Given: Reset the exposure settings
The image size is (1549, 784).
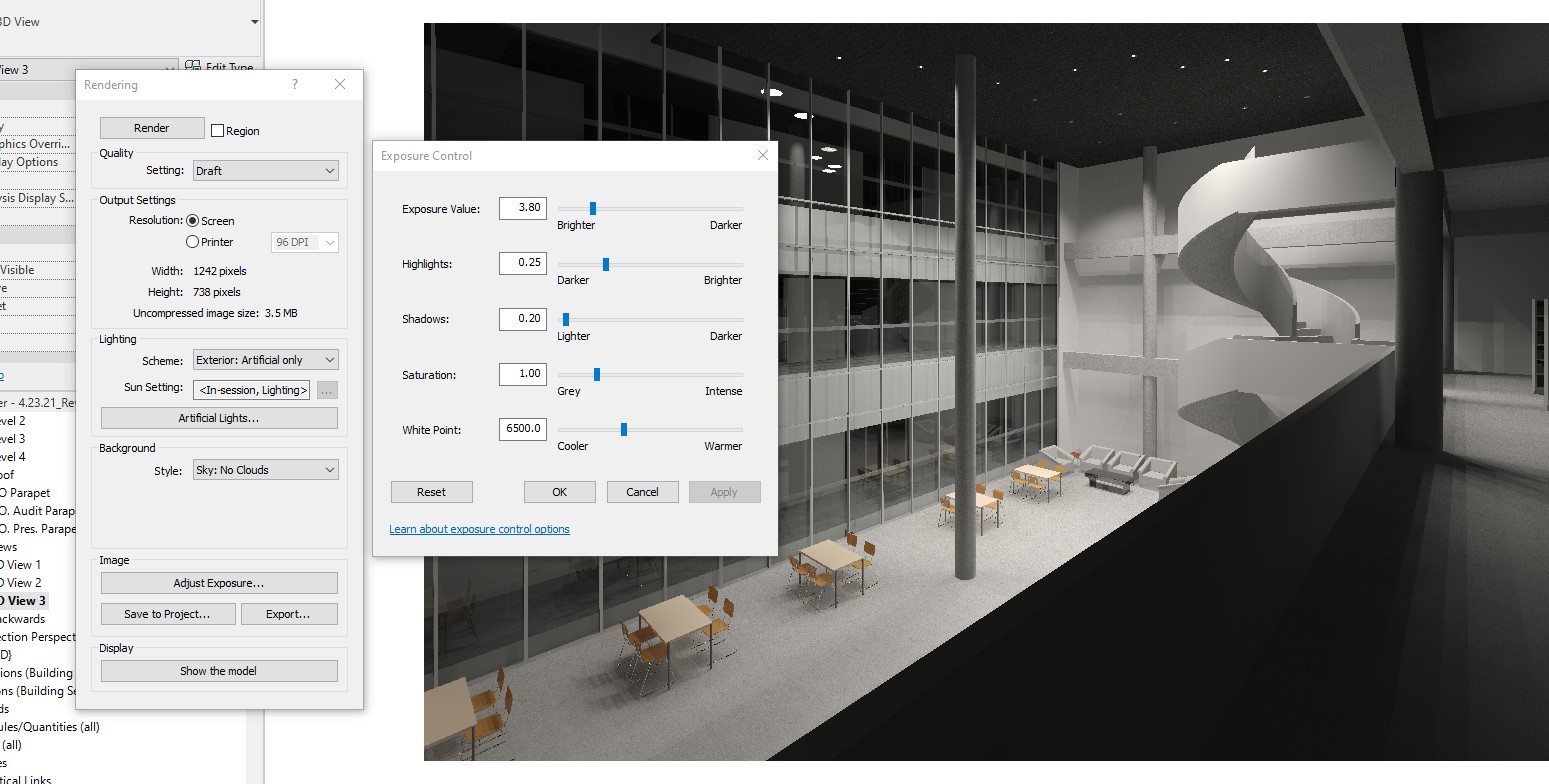Looking at the screenshot, I should tap(431, 491).
